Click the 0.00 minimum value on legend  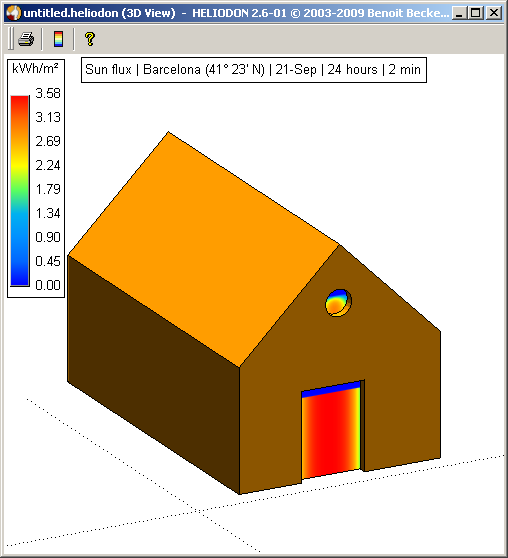[x=48, y=285]
